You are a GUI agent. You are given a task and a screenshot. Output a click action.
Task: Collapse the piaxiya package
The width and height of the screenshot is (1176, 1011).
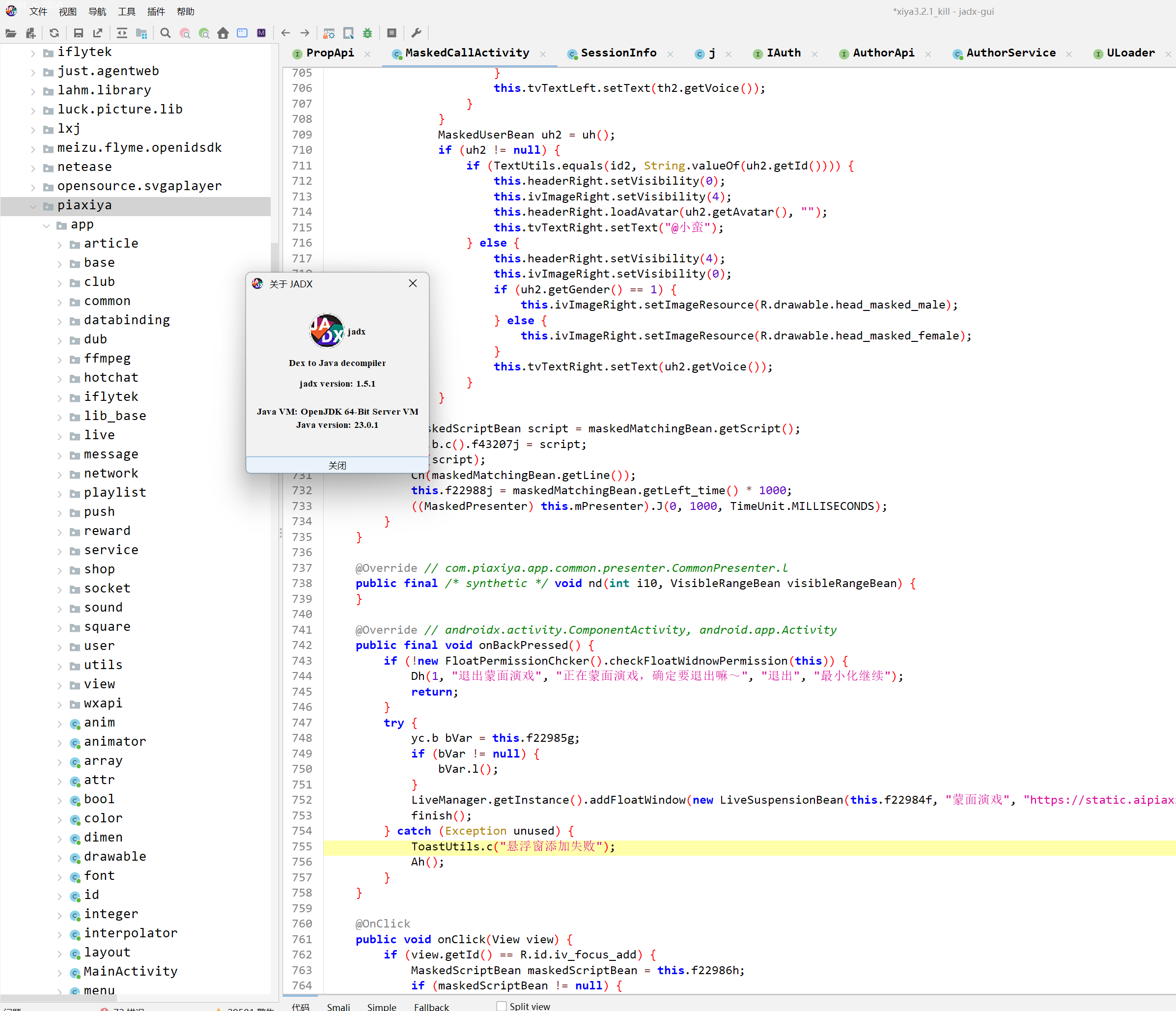tap(33, 206)
